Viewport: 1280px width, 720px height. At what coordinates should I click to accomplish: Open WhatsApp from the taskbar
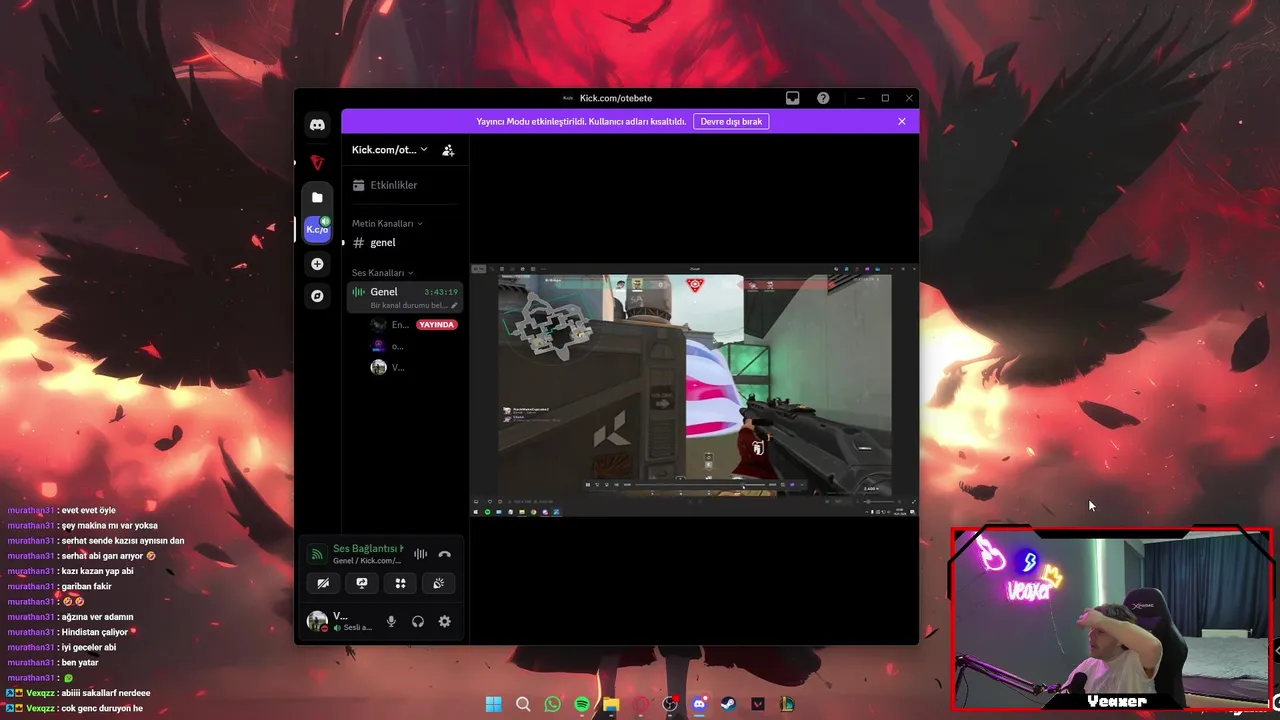point(553,704)
